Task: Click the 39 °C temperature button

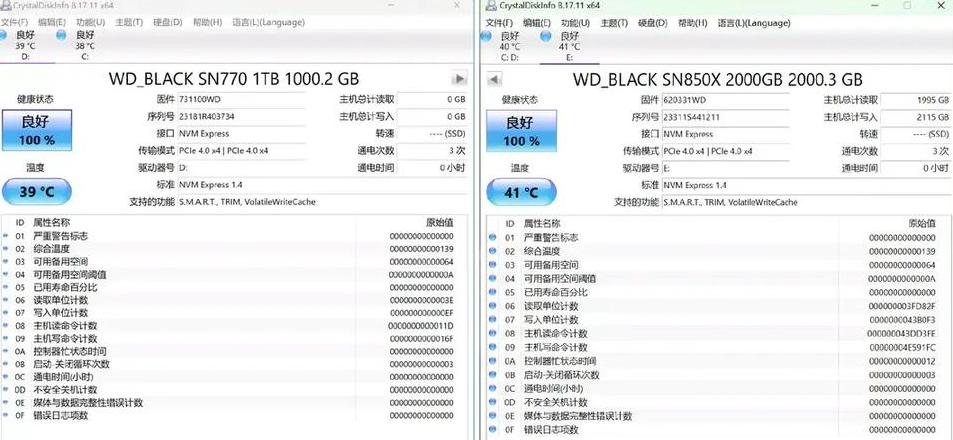Action: pyautogui.click(x=37, y=192)
